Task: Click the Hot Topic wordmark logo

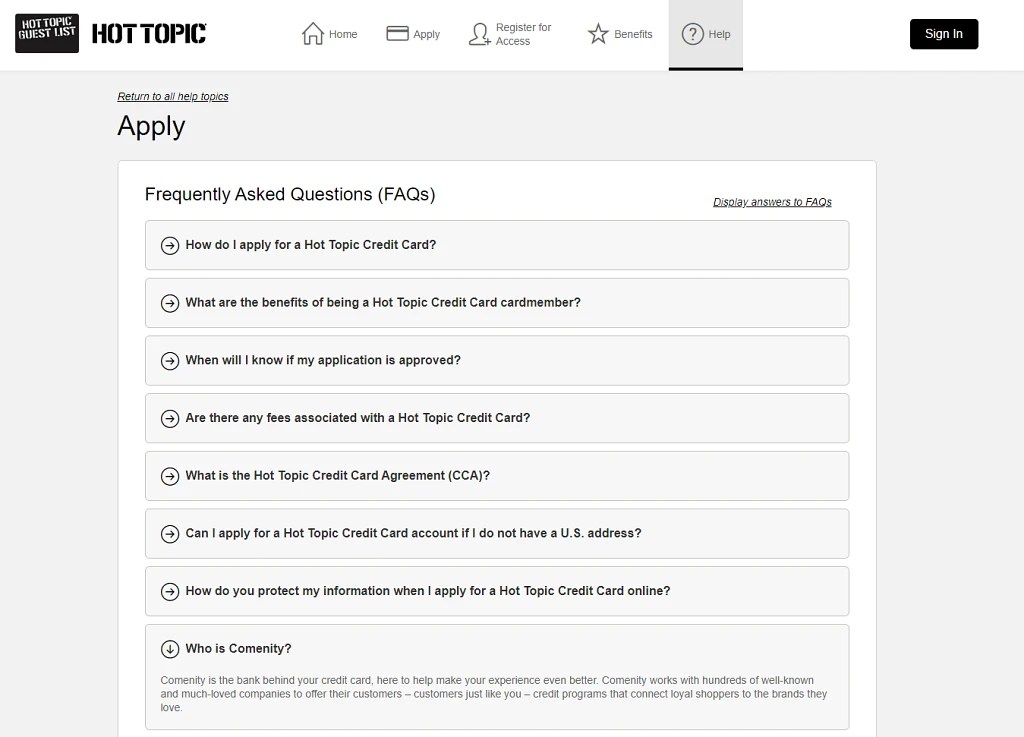Action: point(149,33)
